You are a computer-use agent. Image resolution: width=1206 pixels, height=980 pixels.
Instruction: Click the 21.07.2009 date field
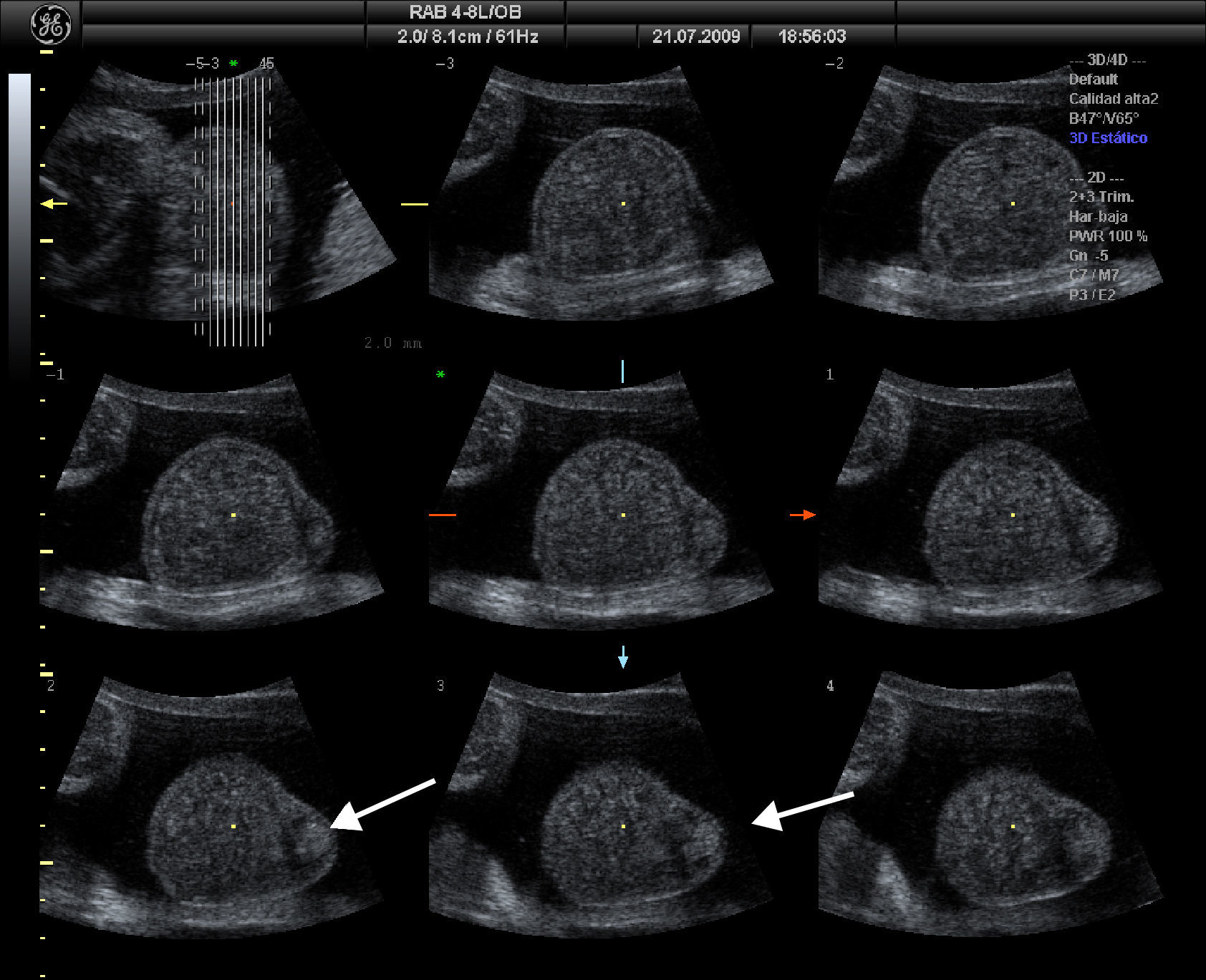coord(695,37)
